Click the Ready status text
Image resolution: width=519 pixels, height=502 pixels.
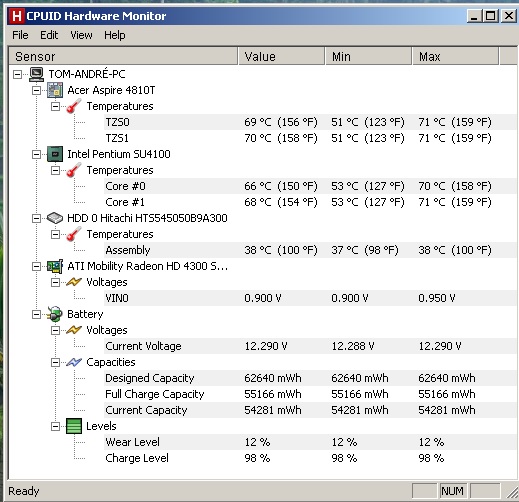[24, 491]
